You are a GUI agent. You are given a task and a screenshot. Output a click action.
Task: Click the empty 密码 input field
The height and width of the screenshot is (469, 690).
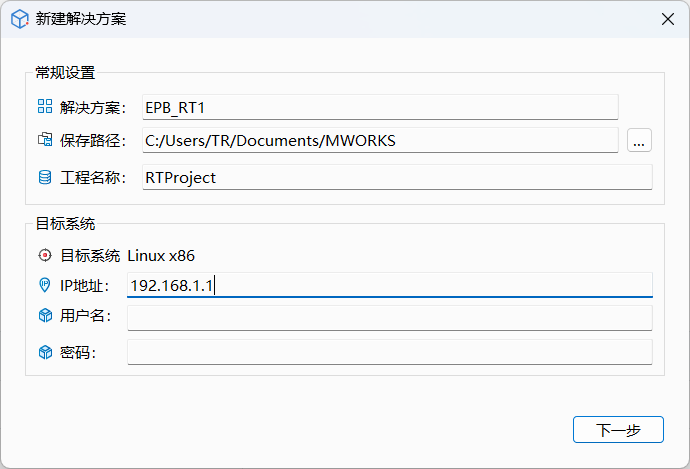coord(389,352)
